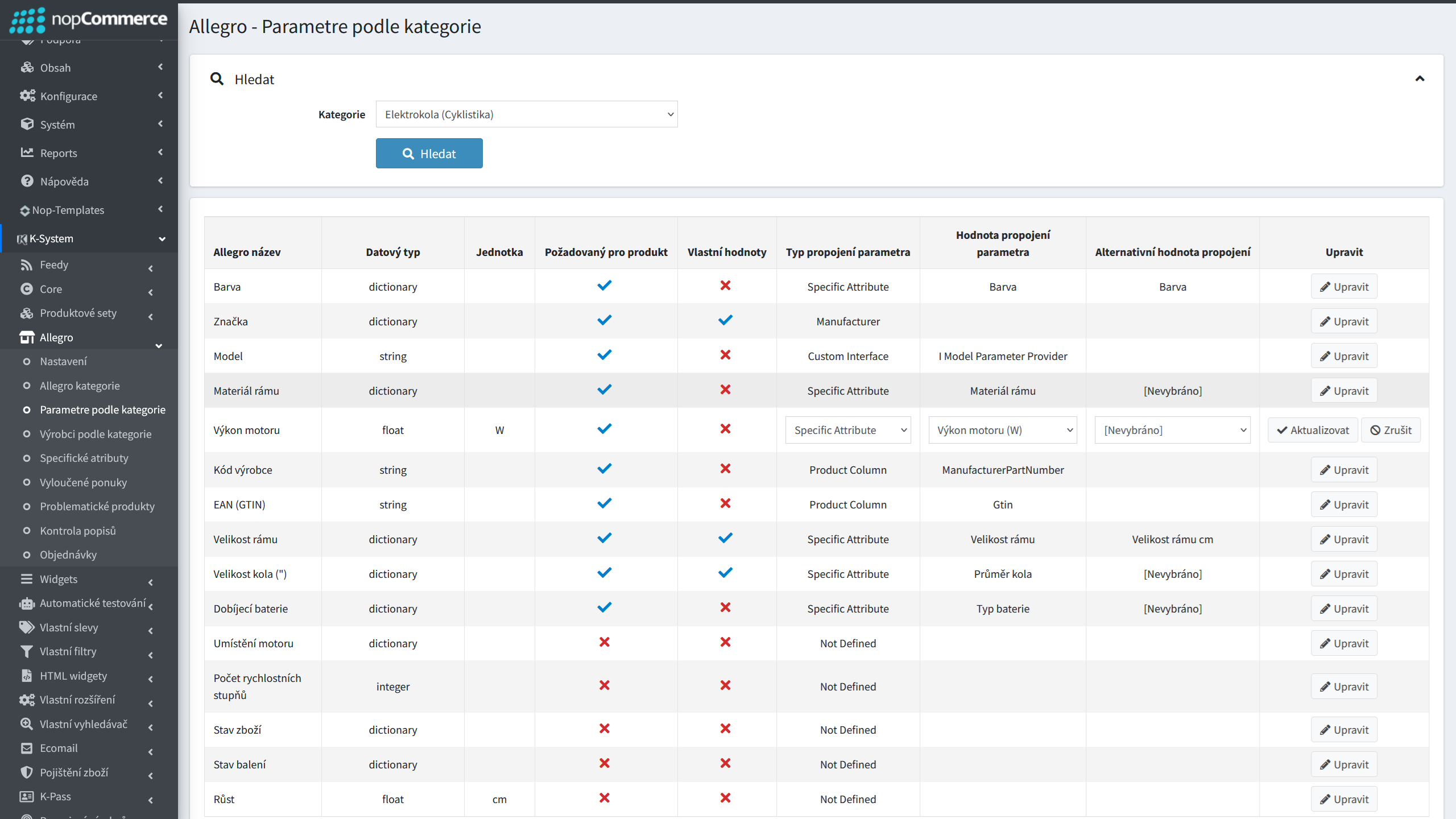The image size is (1456, 819).
Task: Click Upravit in EAN (GTIN) row
Action: click(x=1344, y=504)
